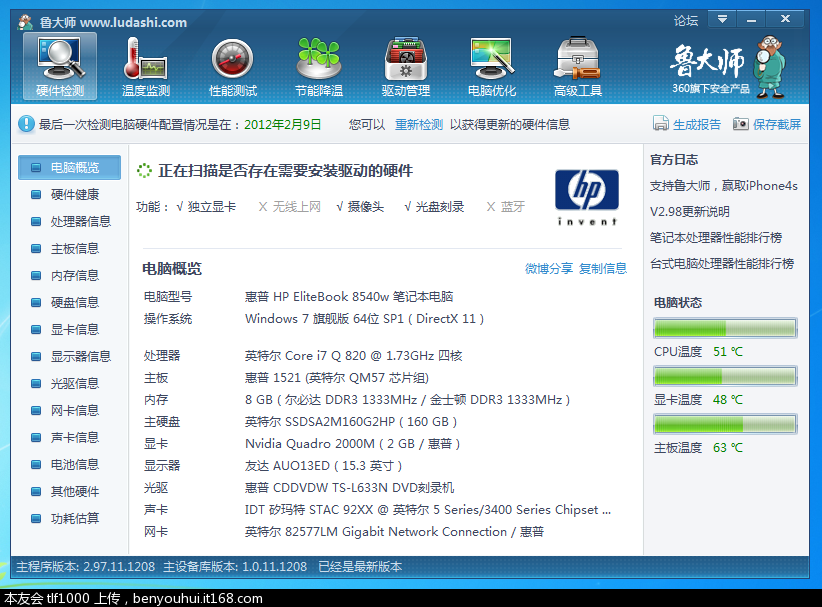Open the 节能降温 energy saving icon
The image size is (822, 607).
tap(318, 66)
